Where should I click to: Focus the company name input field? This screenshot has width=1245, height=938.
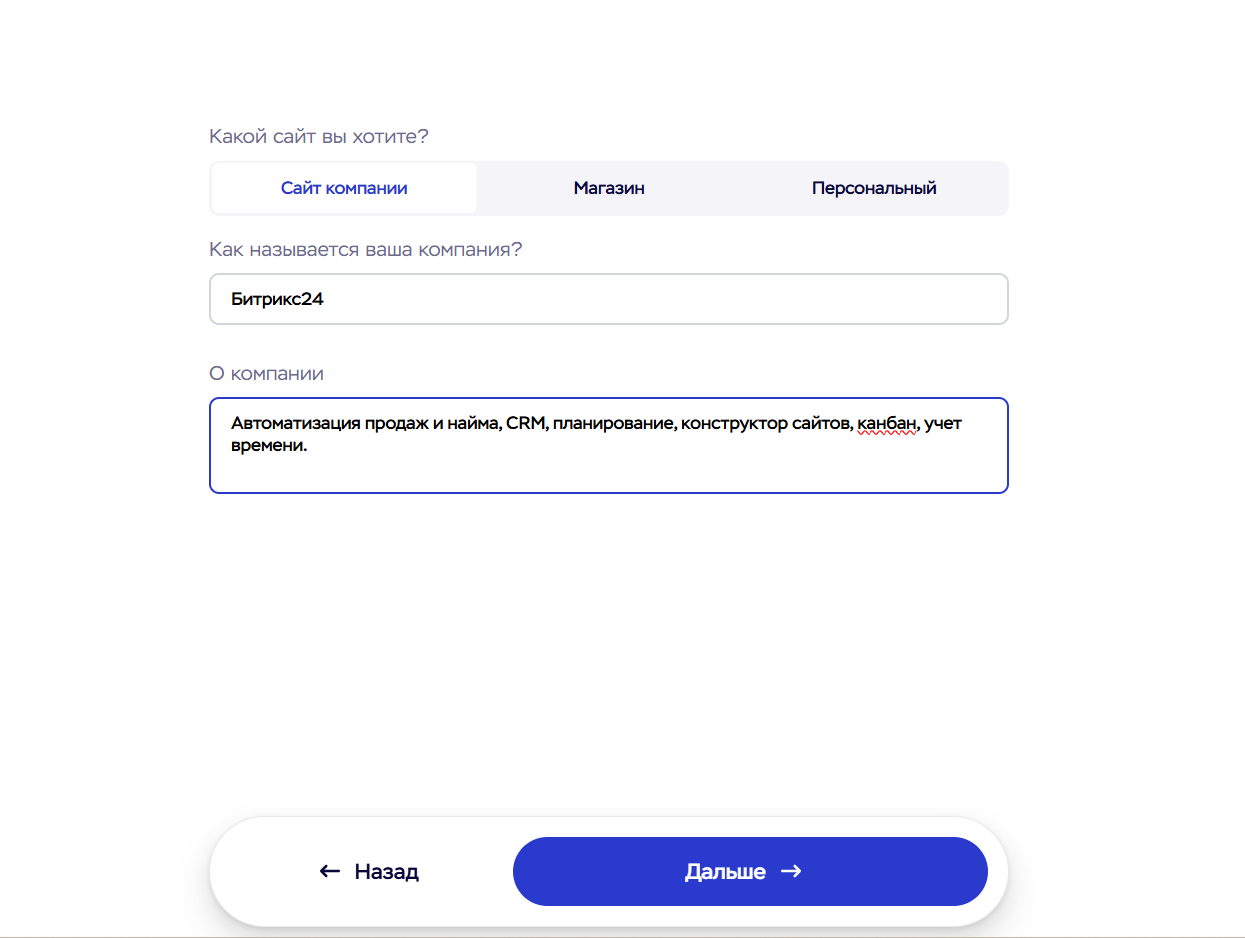[650, 299]
